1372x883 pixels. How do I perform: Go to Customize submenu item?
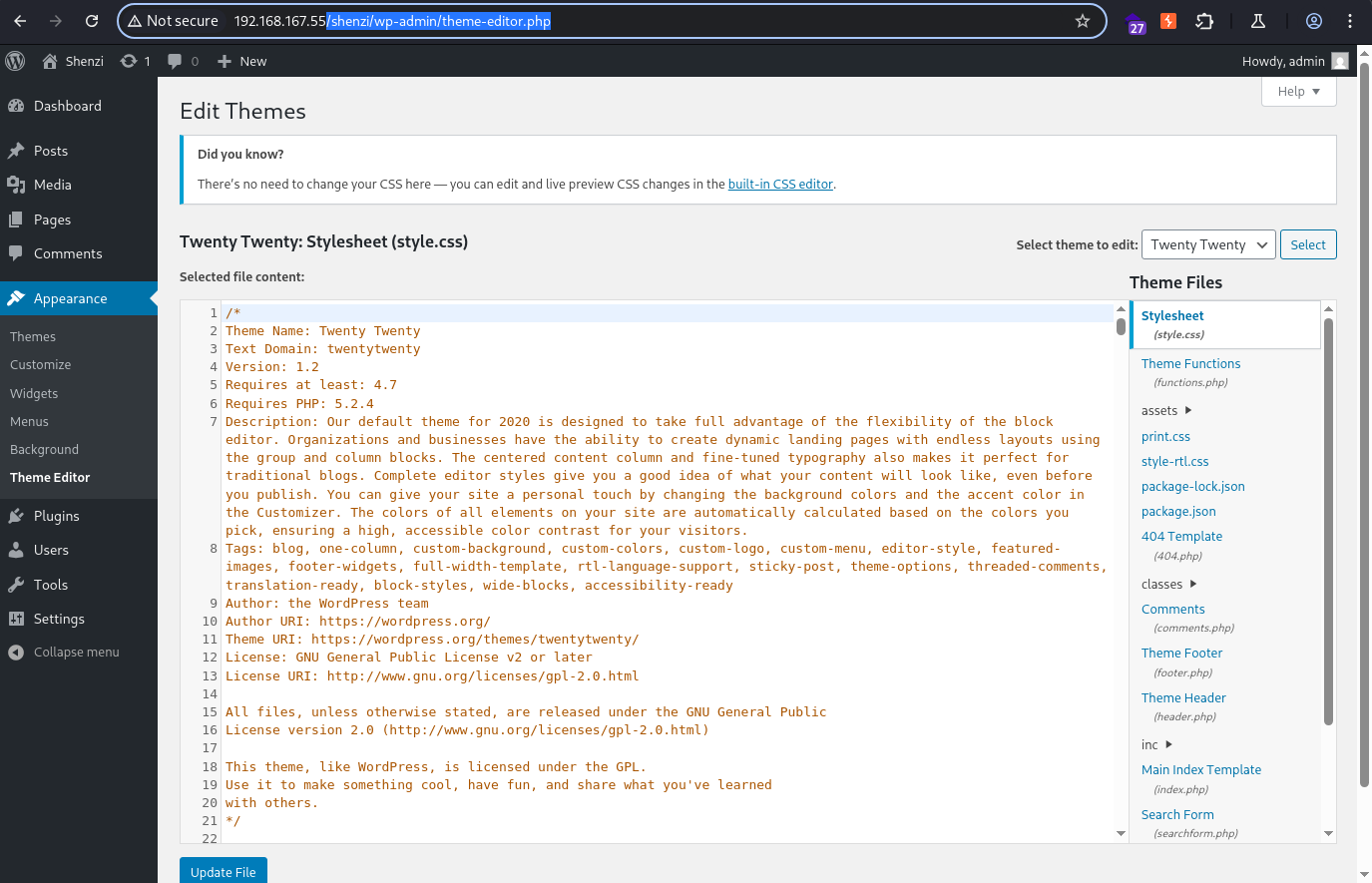pyautogui.click(x=41, y=365)
